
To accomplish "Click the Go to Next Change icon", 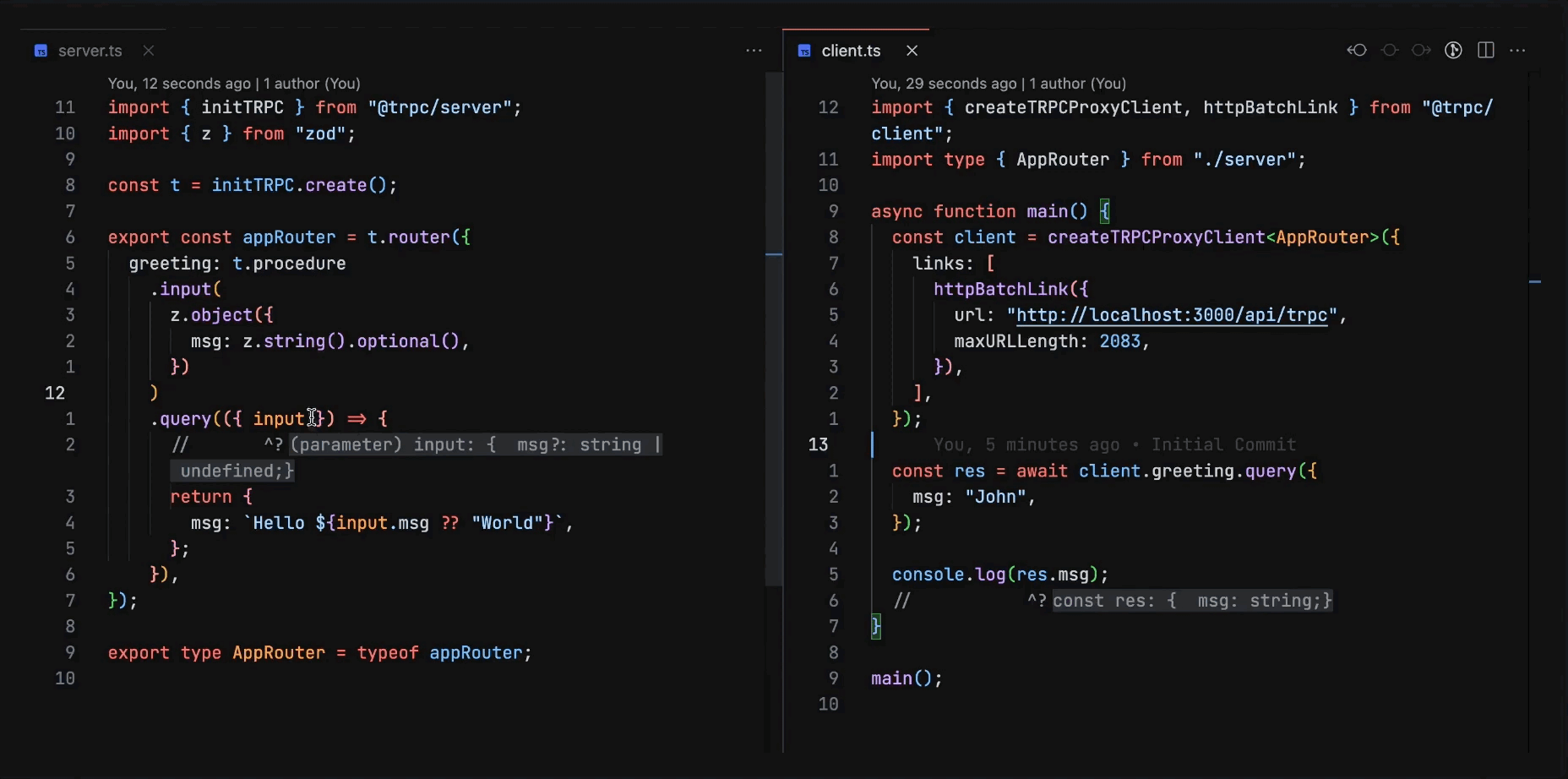I will pyautogui.click(x=1421, y=50).
